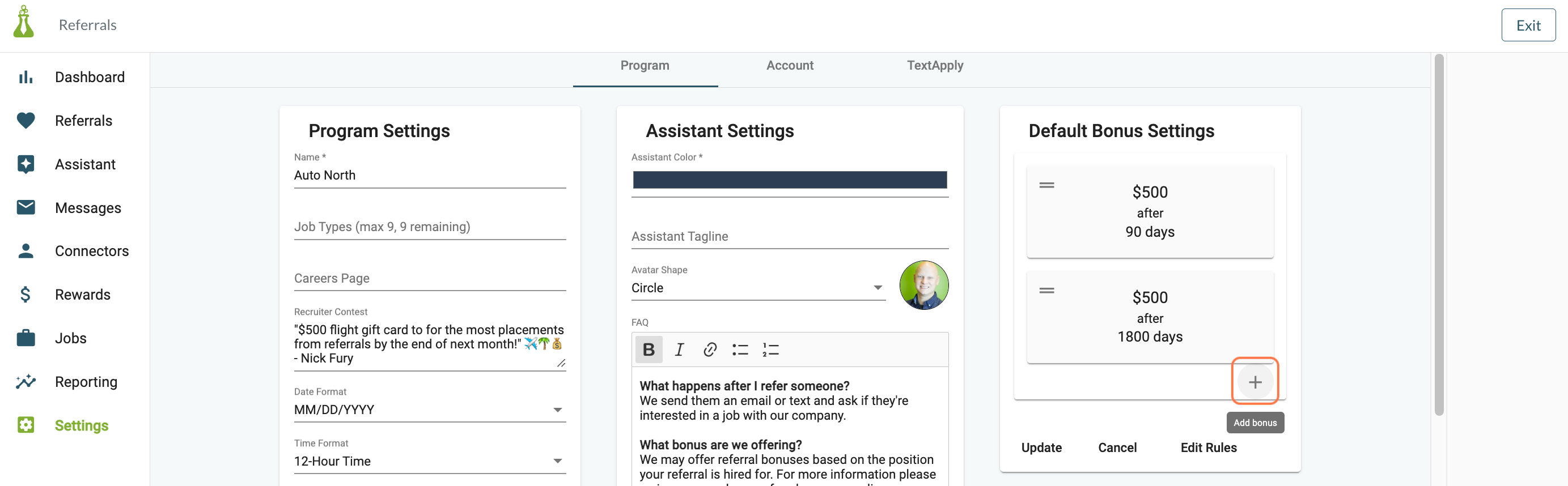Open Rewards via dollar sign icon
The width and height of the screenshot is (1568, 486).
[26, 295]
